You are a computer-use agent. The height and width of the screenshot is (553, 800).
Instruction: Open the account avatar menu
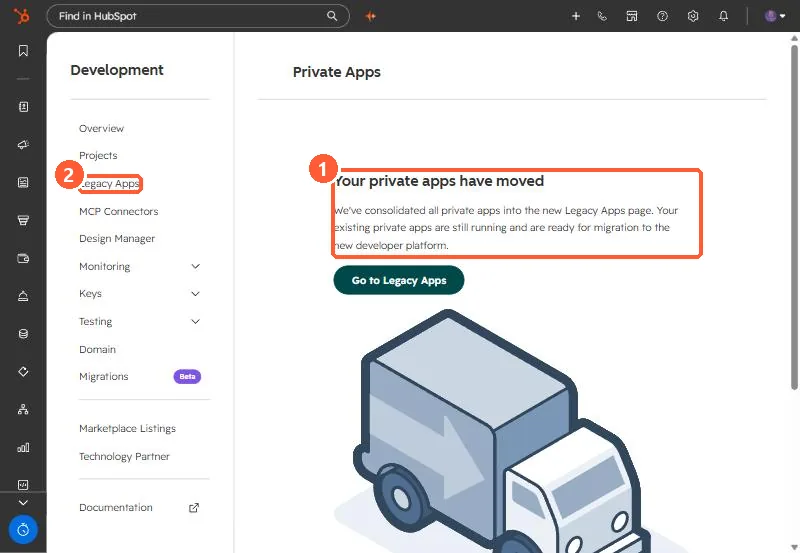775,16
